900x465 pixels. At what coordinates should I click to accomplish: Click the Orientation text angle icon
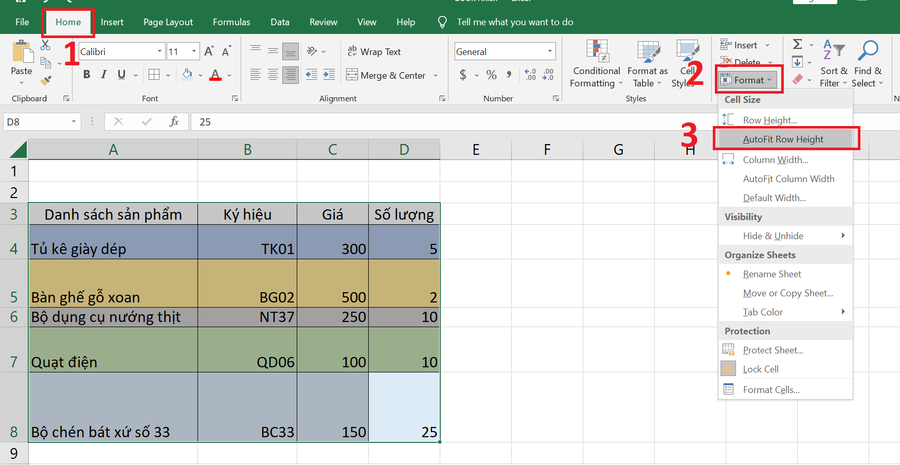pos(312,51)
